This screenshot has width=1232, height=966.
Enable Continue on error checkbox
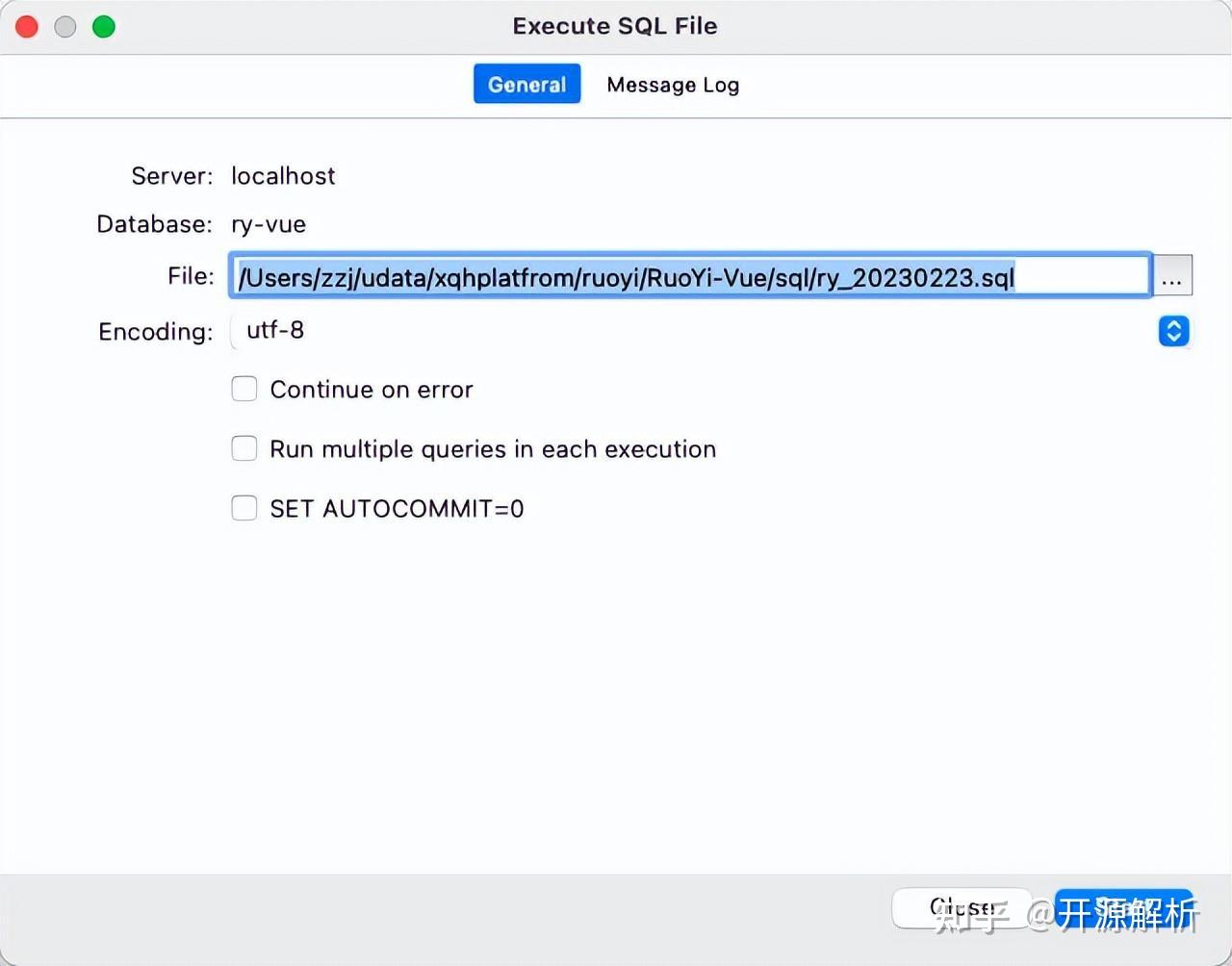[x=244, y=389]
